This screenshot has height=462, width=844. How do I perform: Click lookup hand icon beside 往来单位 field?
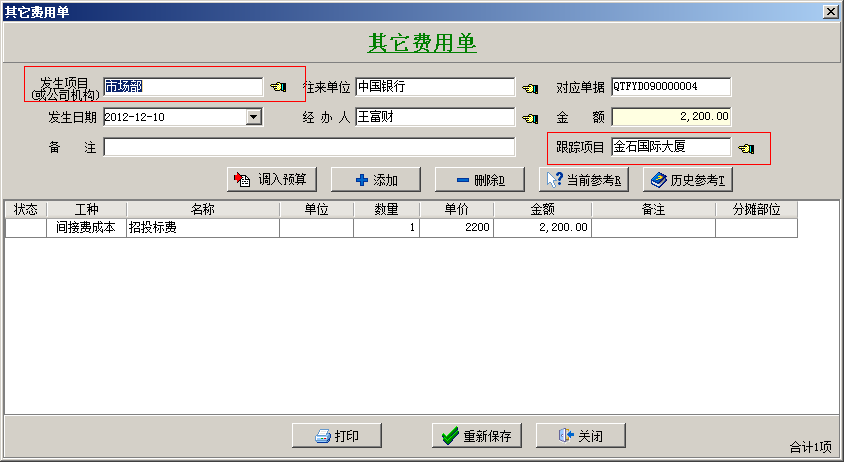coord(530,88)
